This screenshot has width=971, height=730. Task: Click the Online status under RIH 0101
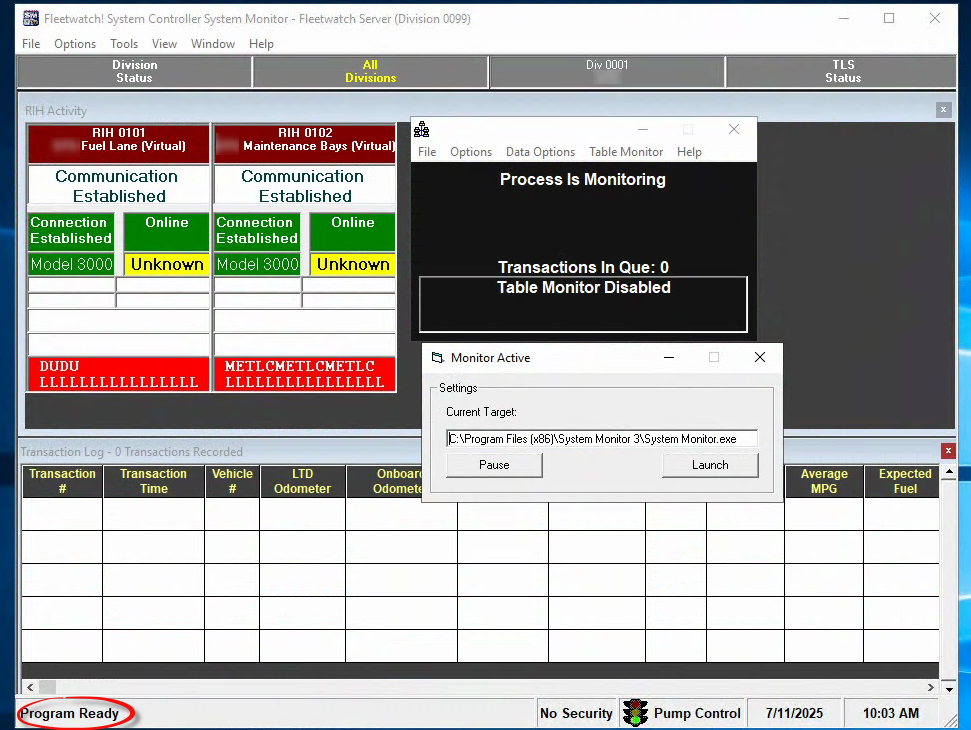(x=167, y=231)
